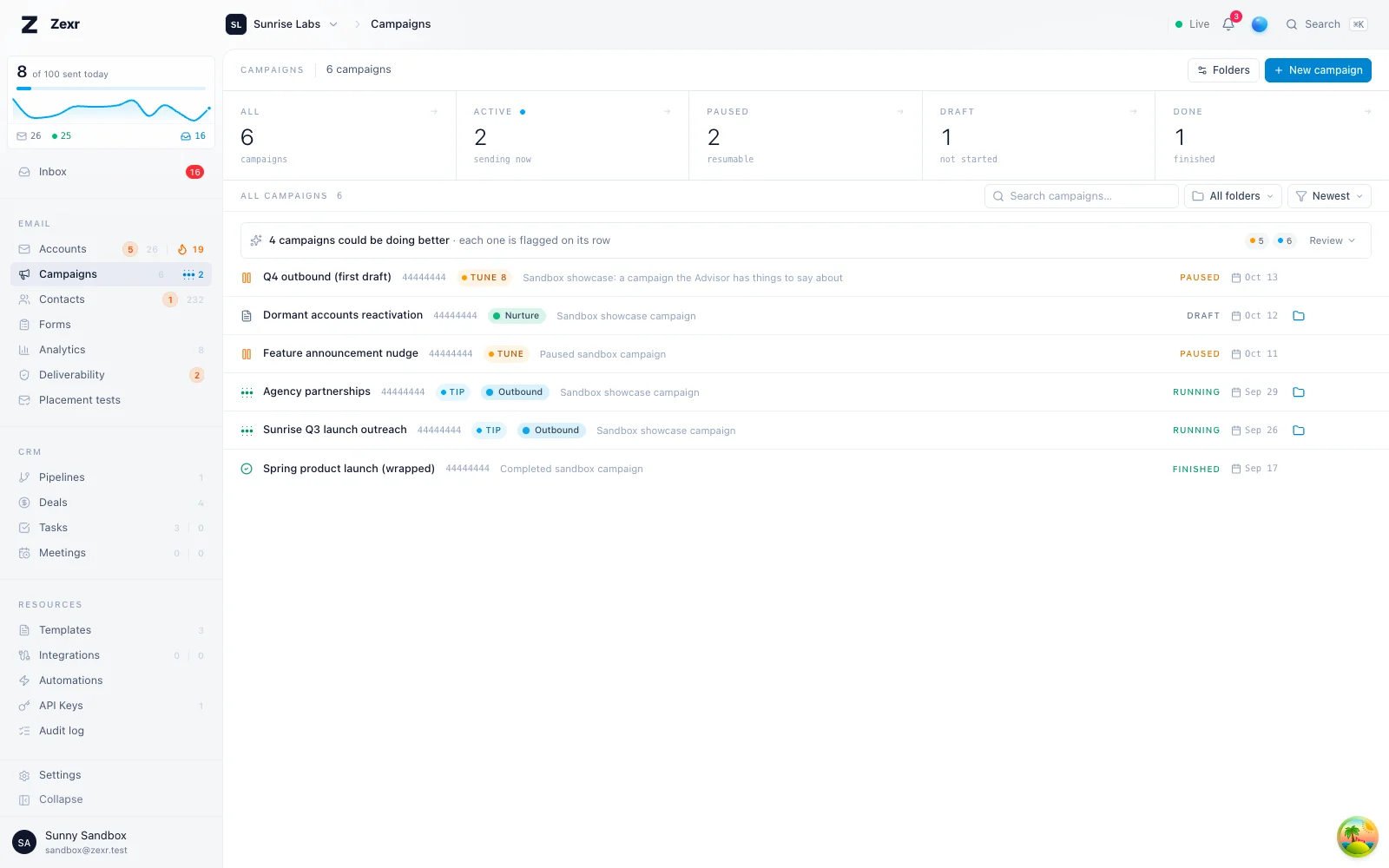Open Settings in the sidebar

click(x=111, y=775)
